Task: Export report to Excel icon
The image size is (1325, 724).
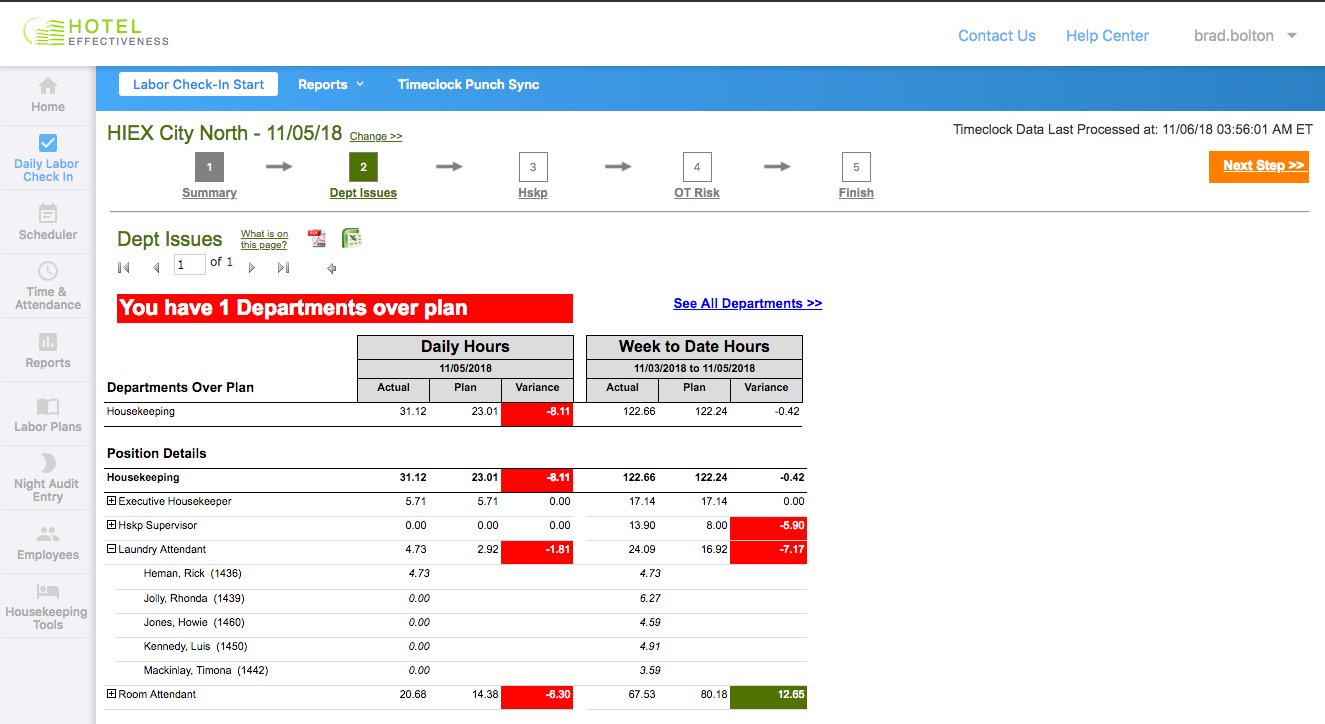Action: (351, 238)
